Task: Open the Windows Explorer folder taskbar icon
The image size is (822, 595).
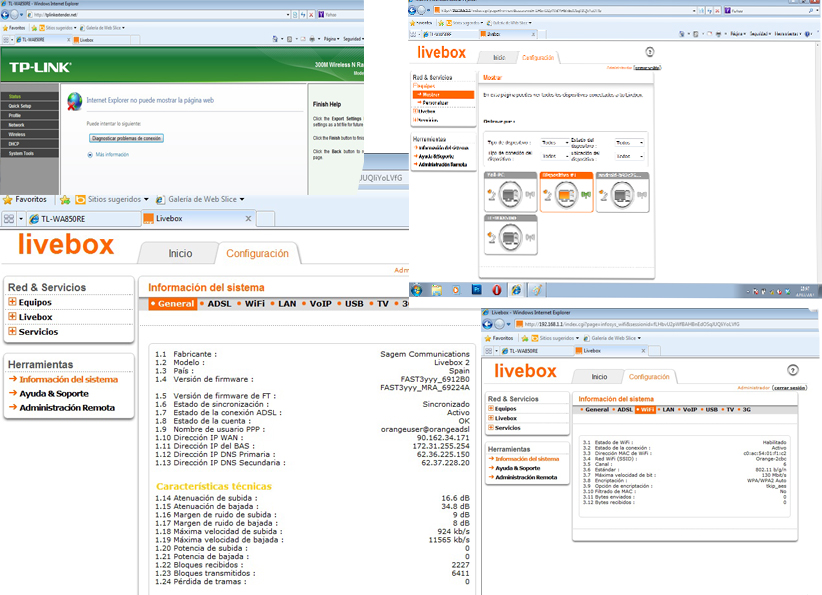Action: [437, 290]
